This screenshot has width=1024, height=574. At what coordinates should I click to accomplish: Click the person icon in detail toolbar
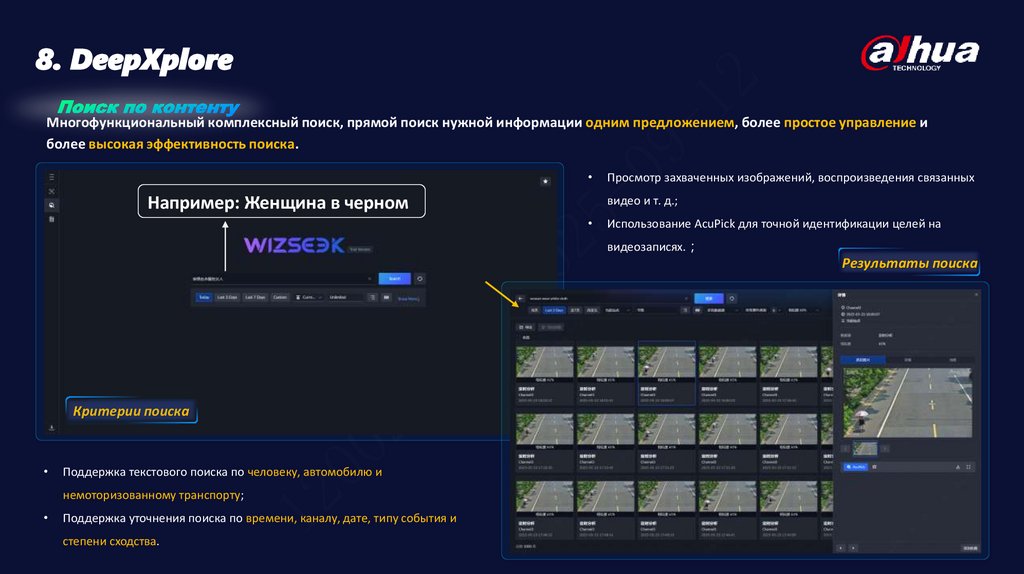coord(958,467)
